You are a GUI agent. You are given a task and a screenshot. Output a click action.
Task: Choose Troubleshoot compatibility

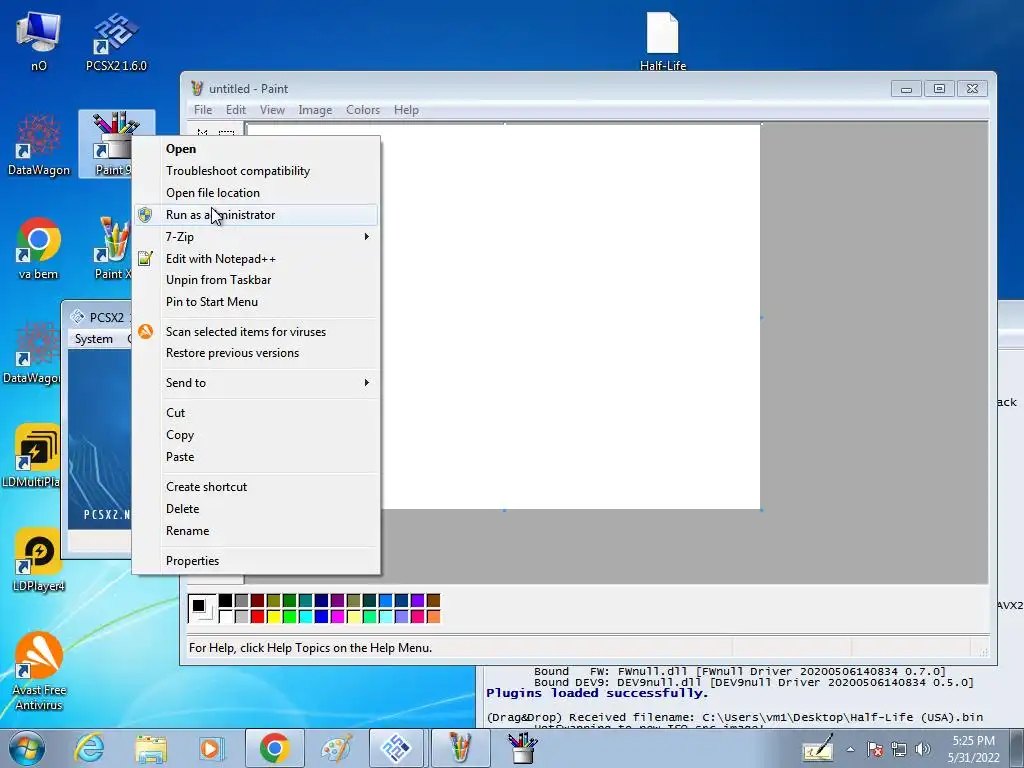pos(256,170)
